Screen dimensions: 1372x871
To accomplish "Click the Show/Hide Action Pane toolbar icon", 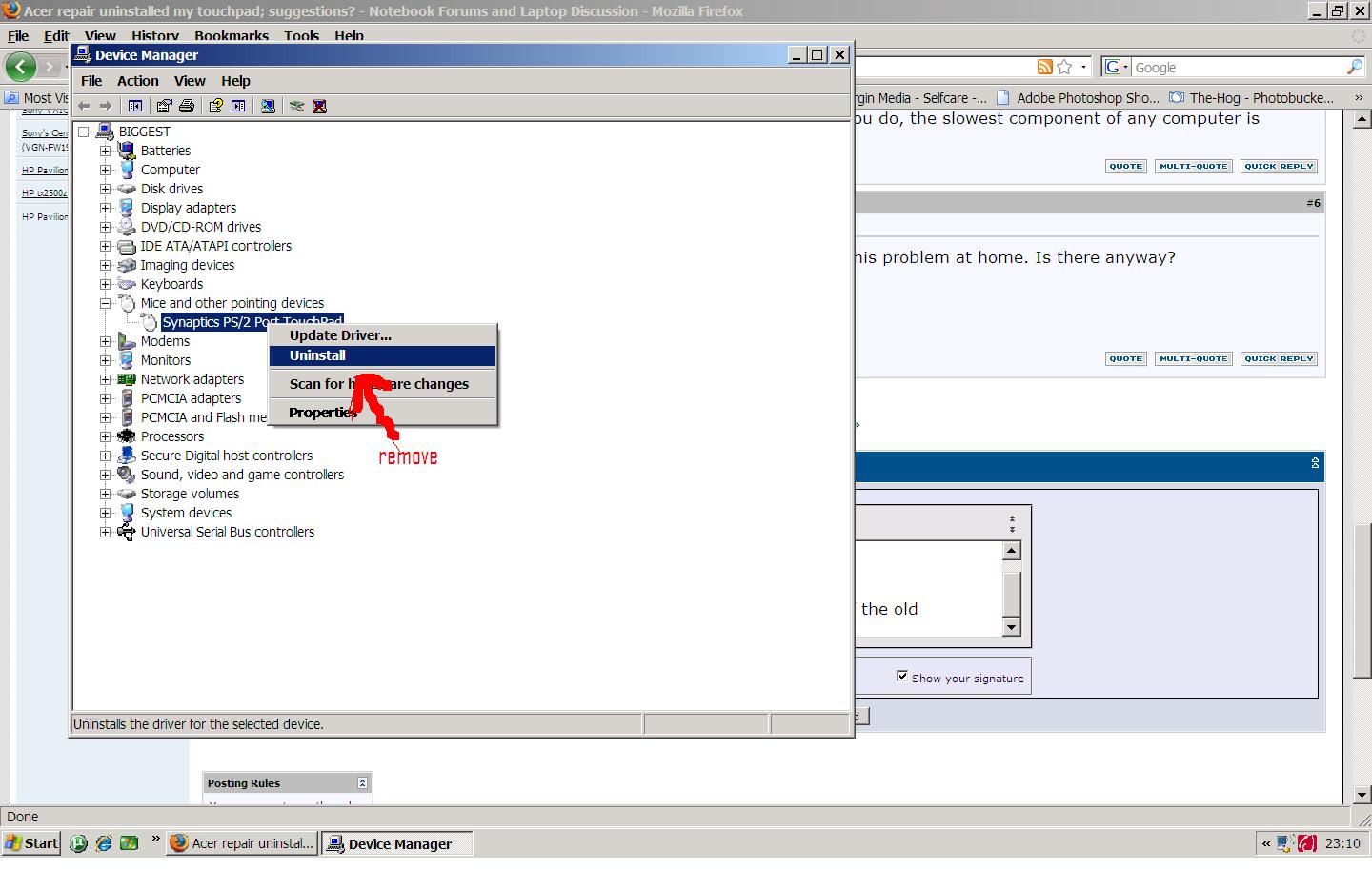I will click(x=238, y=106).
